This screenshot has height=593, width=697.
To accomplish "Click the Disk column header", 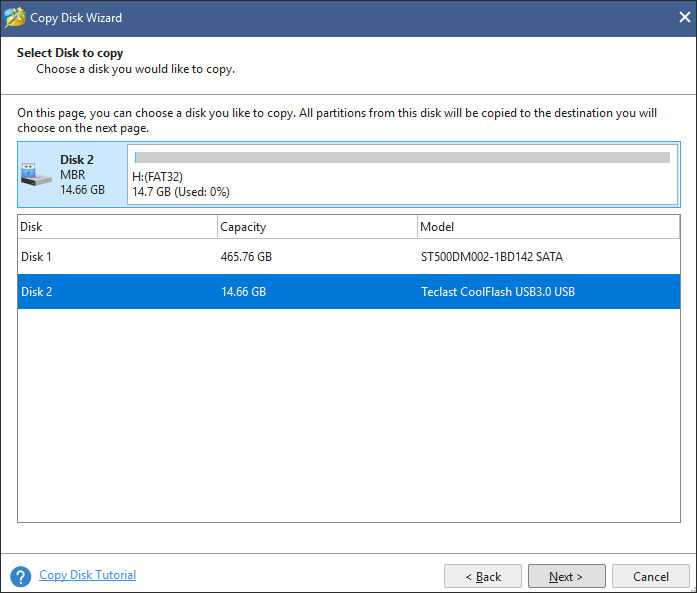I will [117, 227].
